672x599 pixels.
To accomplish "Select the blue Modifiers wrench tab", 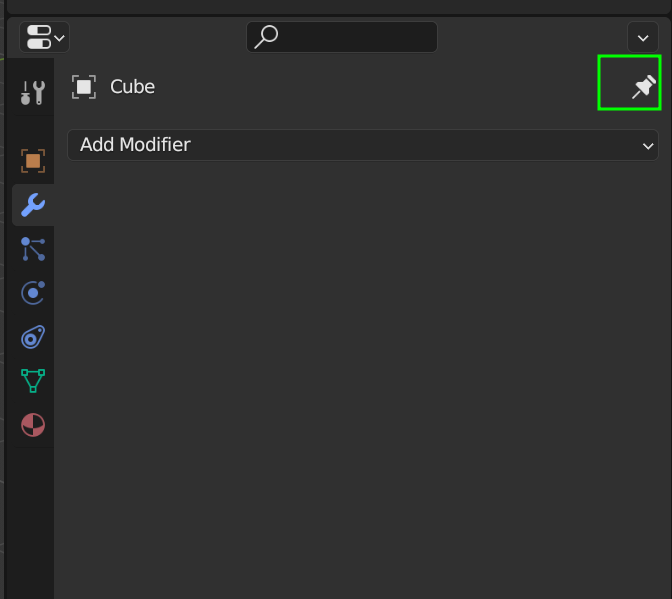I will [33, 205].
